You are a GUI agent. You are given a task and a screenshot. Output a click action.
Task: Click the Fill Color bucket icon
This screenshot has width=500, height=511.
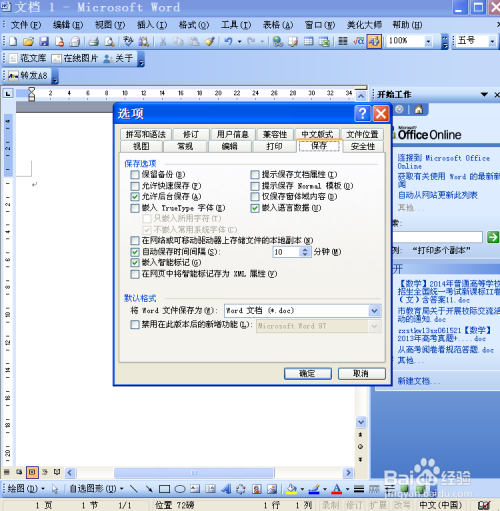point(292,489)
